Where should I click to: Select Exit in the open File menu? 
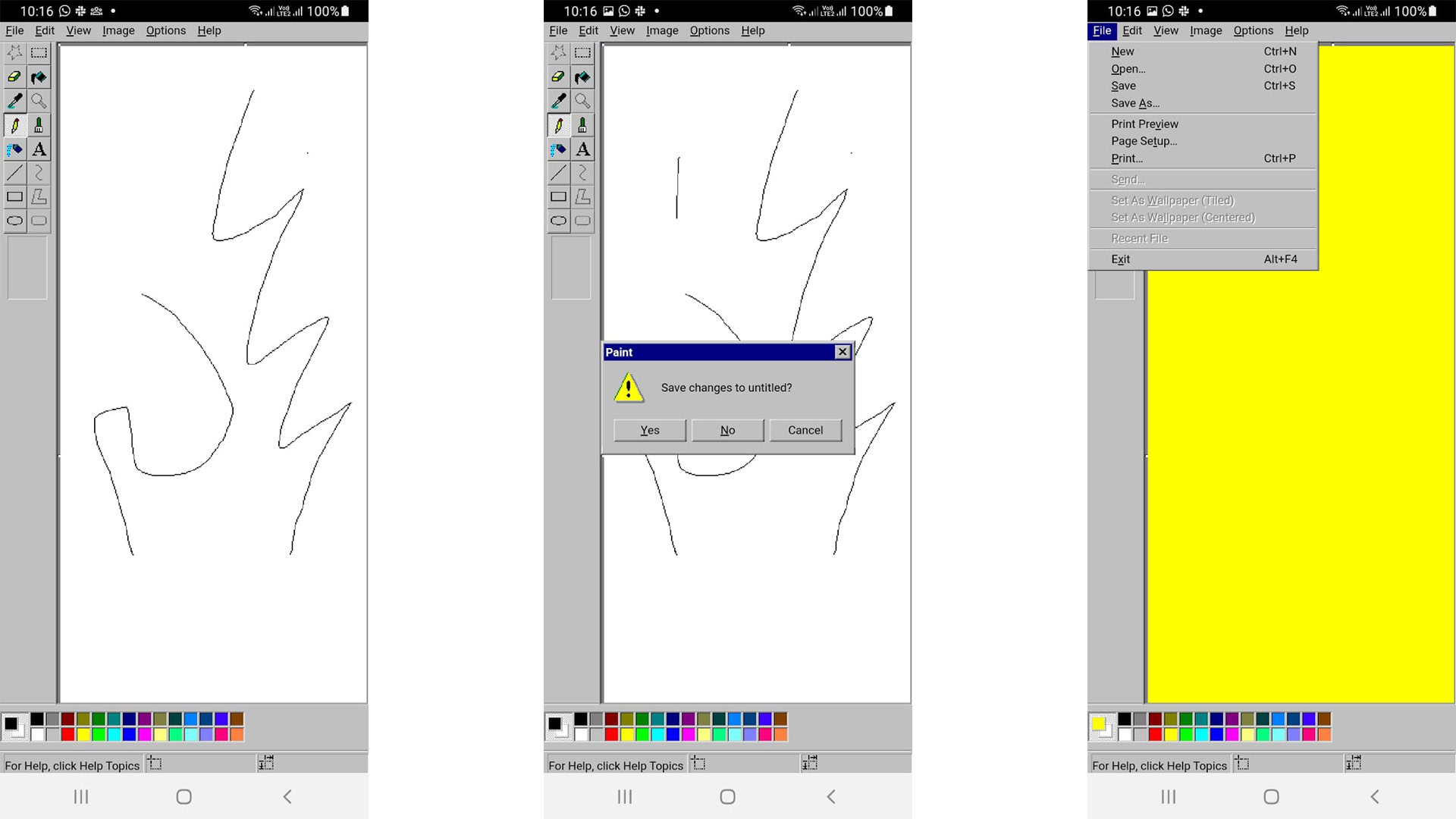click(x=1121, y=259)
